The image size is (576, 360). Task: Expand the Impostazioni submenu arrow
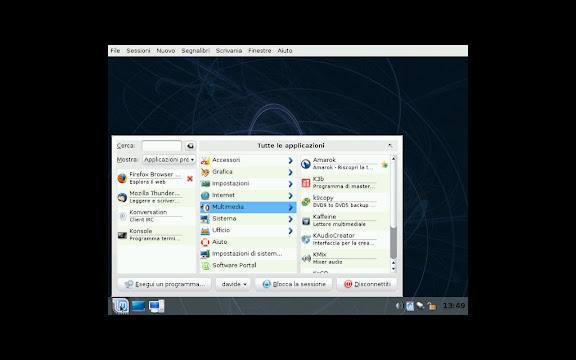(x=291, y=184)
